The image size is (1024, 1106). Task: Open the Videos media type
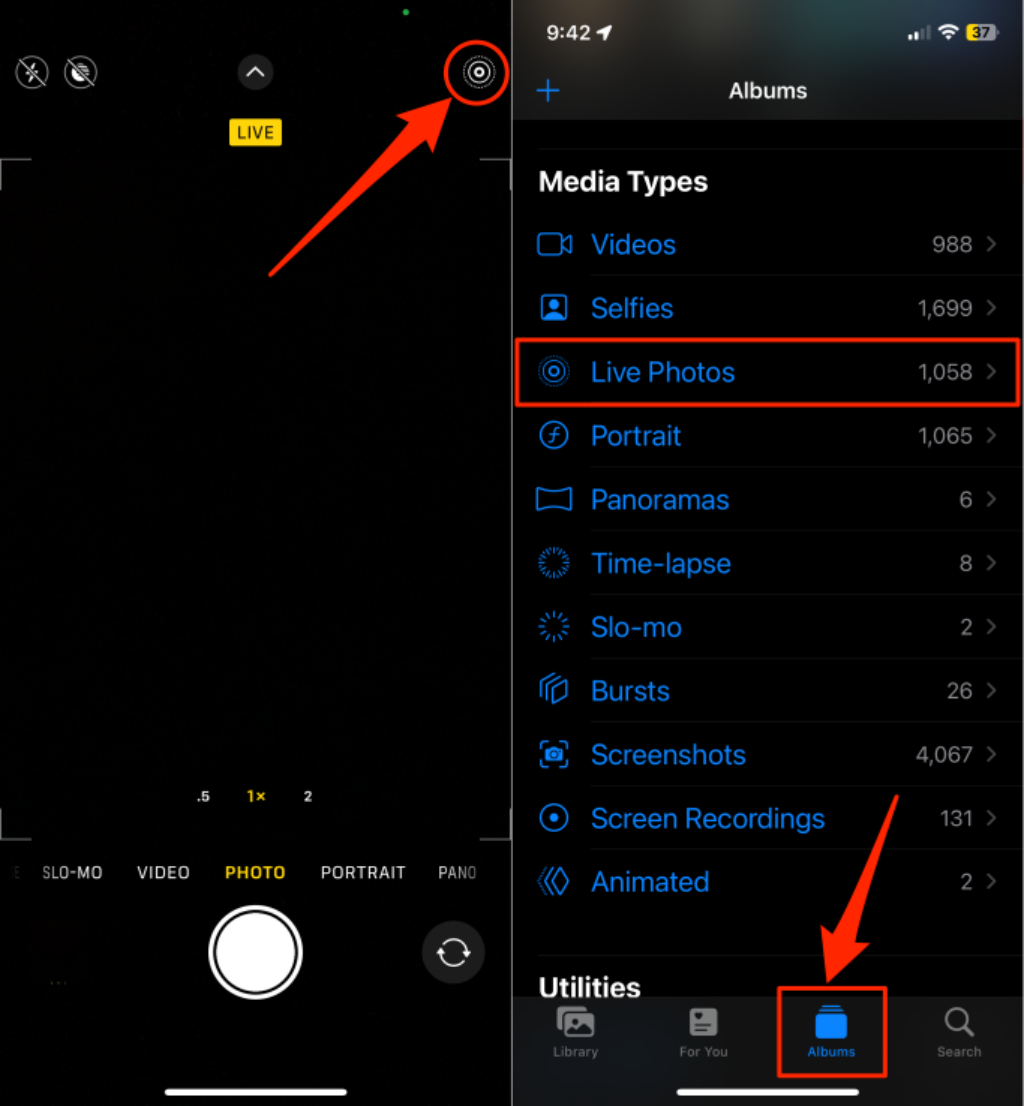[x=767, y=245]
